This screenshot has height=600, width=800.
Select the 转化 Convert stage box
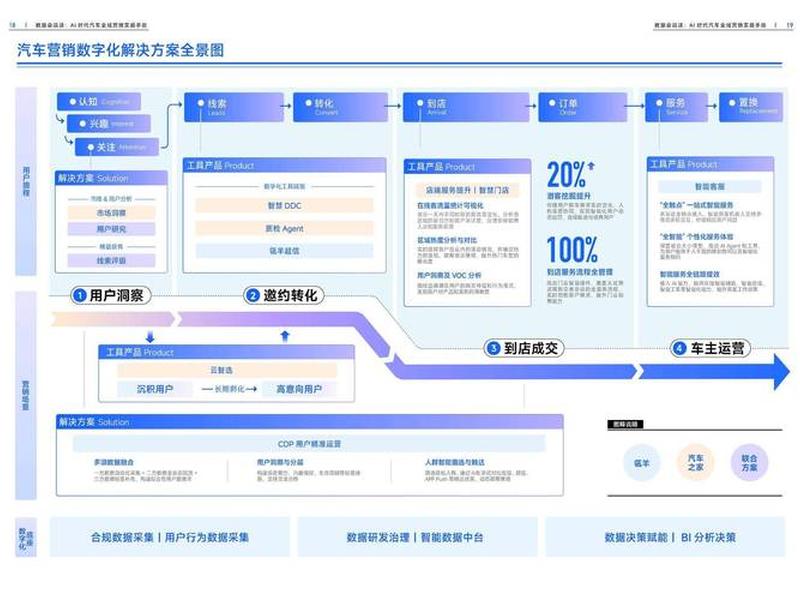click(x=340, y=107)
